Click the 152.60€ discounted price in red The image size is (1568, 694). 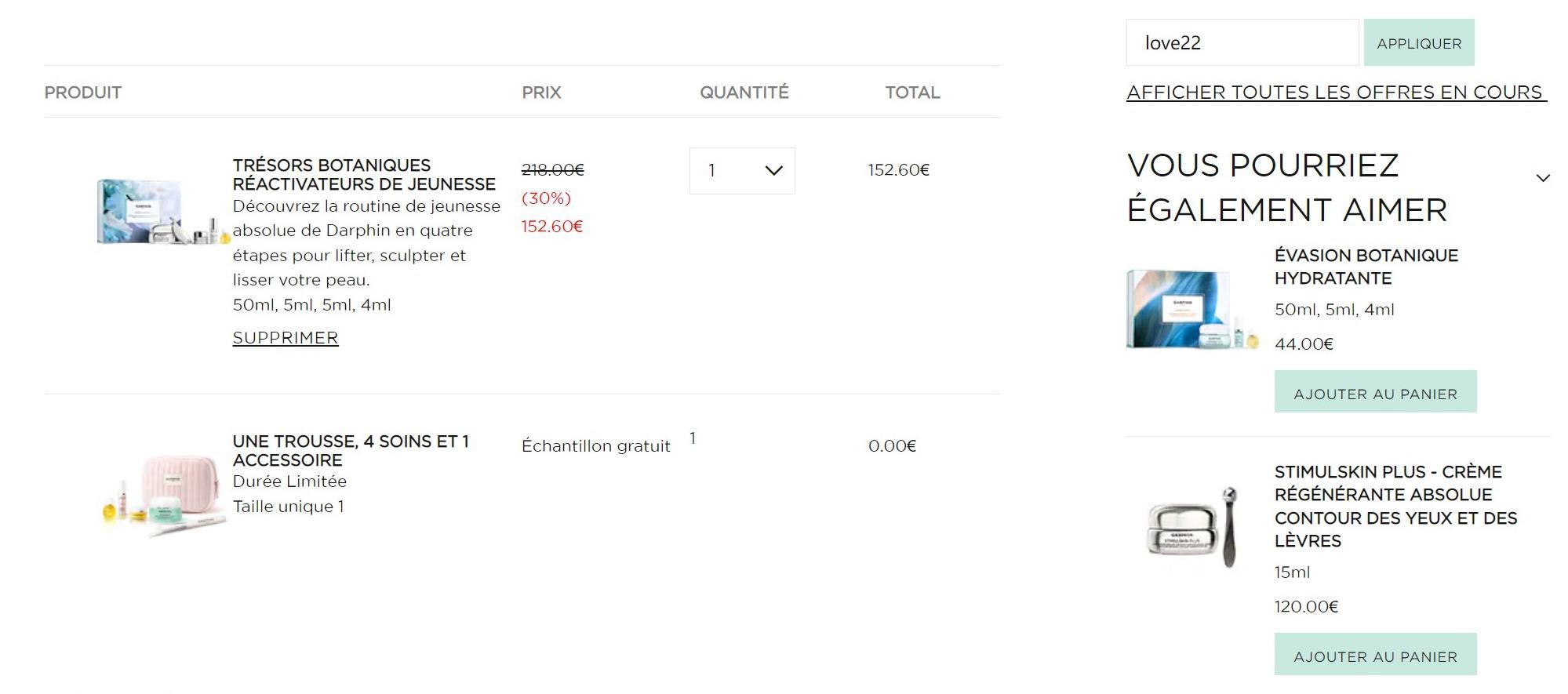[x=552, y=227]
